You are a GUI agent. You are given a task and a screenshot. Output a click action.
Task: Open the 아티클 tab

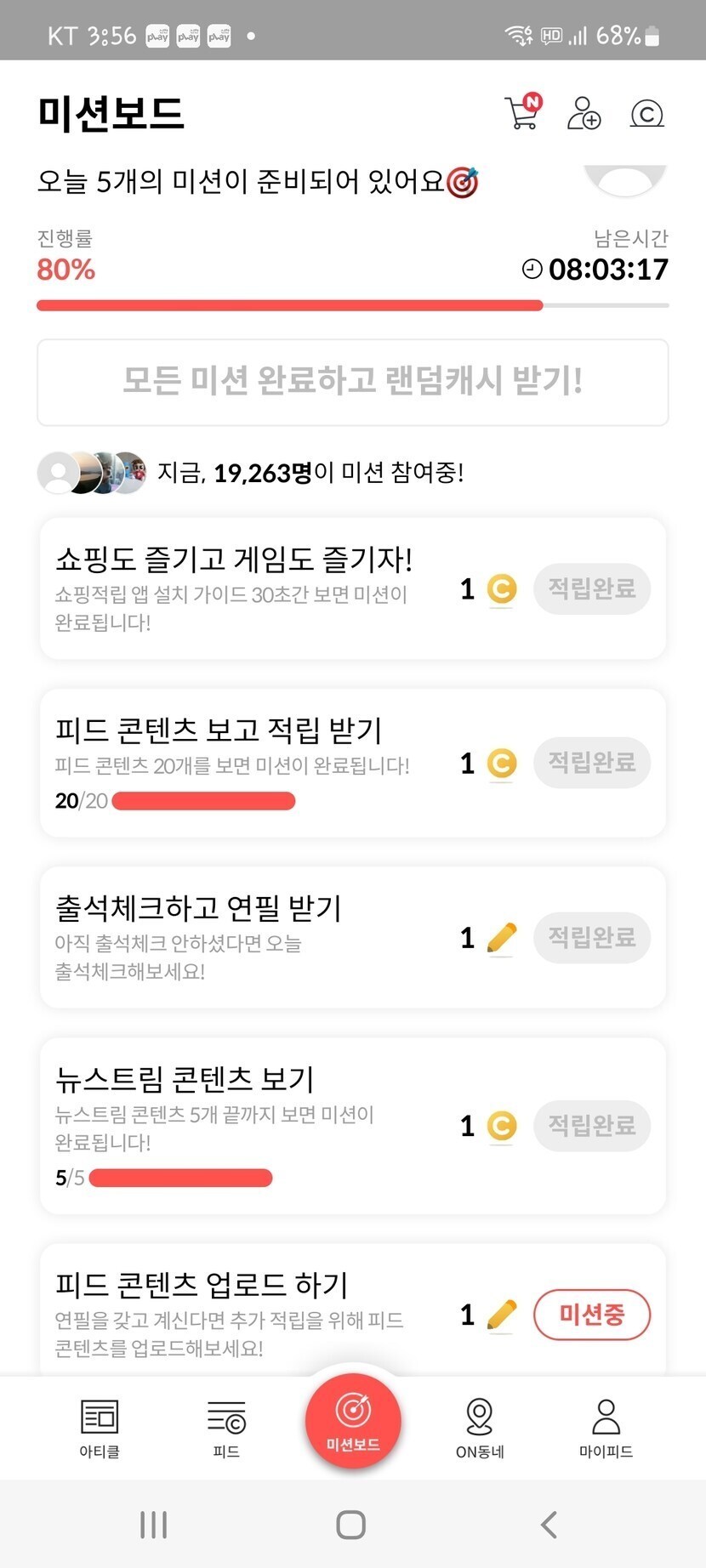[100, 1429]
